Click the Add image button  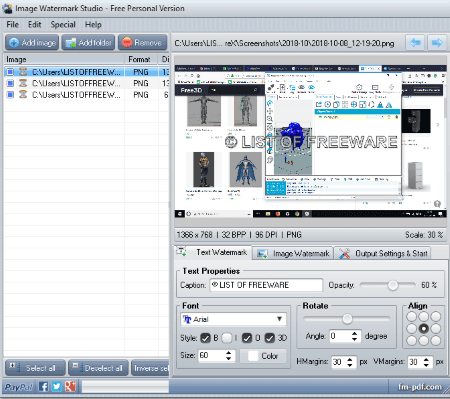[32, 42]
